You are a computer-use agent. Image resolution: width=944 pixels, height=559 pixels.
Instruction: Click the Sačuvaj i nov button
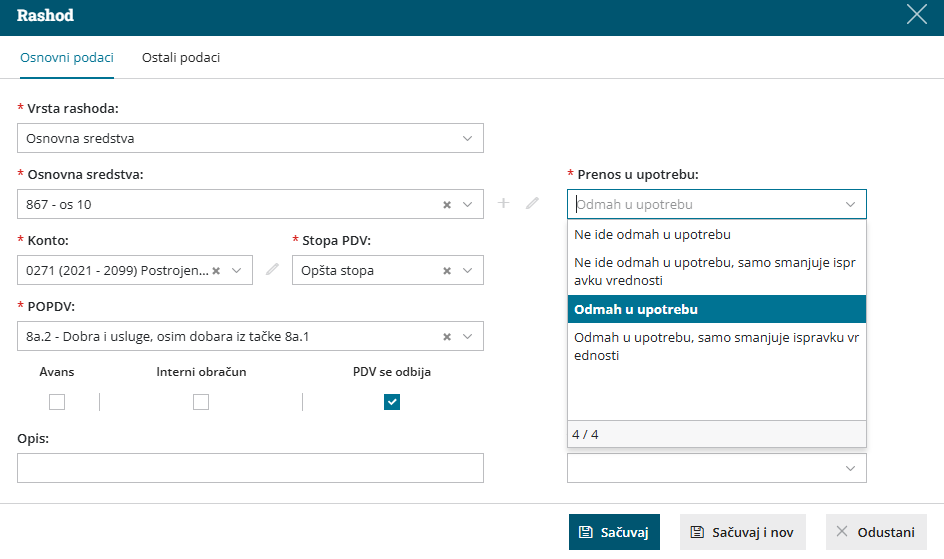coord(743,532)
